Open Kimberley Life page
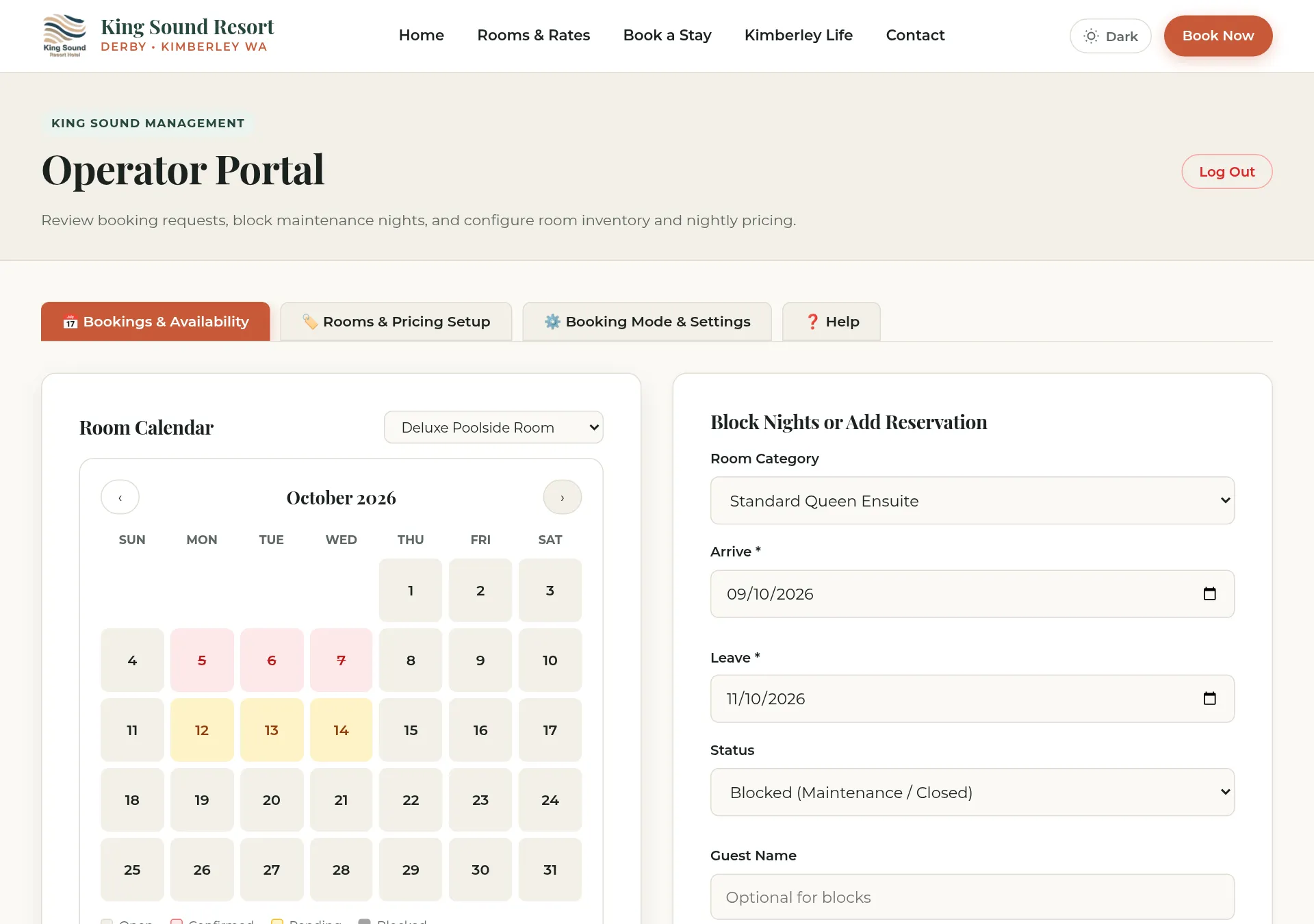Viewport: 1314px width, 924px height. coord(798,35)
